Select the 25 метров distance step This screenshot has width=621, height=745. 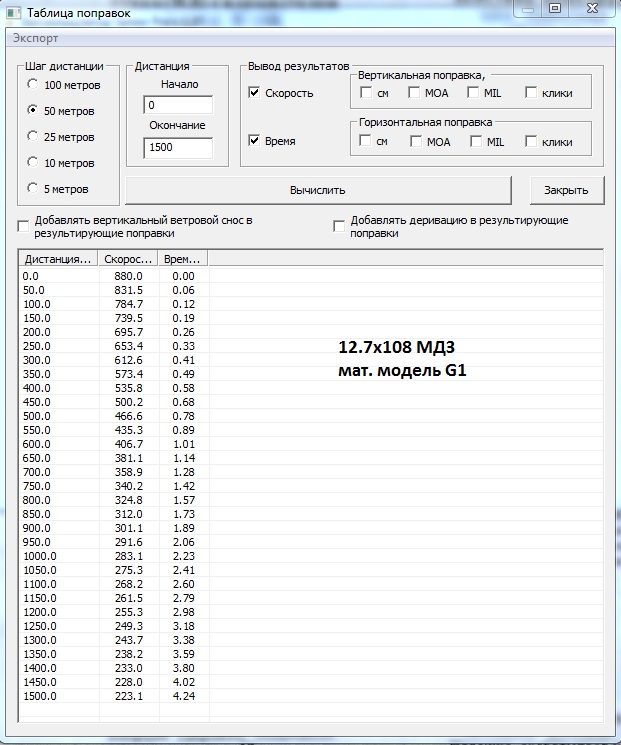point(32,136)
